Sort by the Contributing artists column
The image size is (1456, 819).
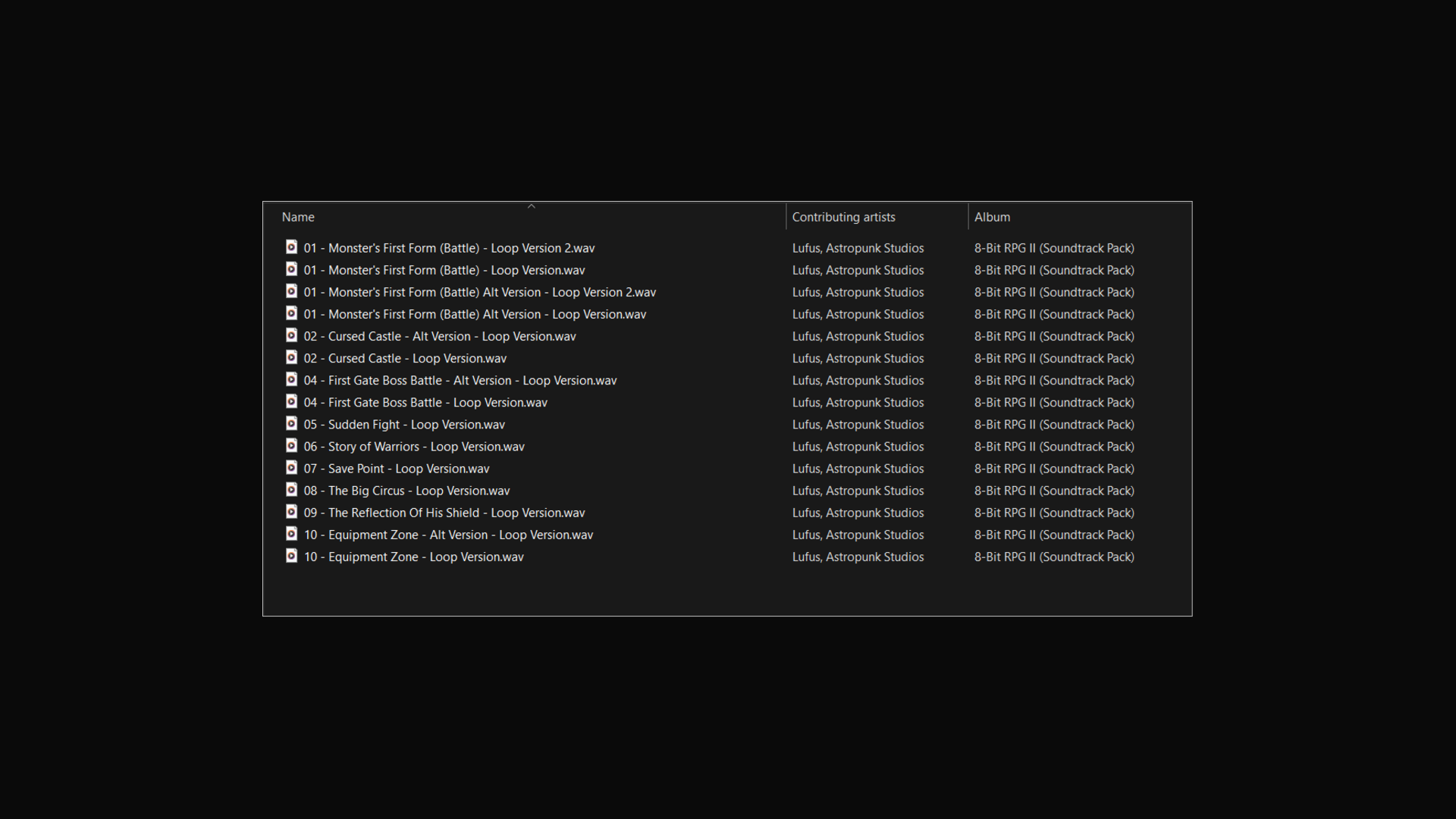[x=843, y=217]
